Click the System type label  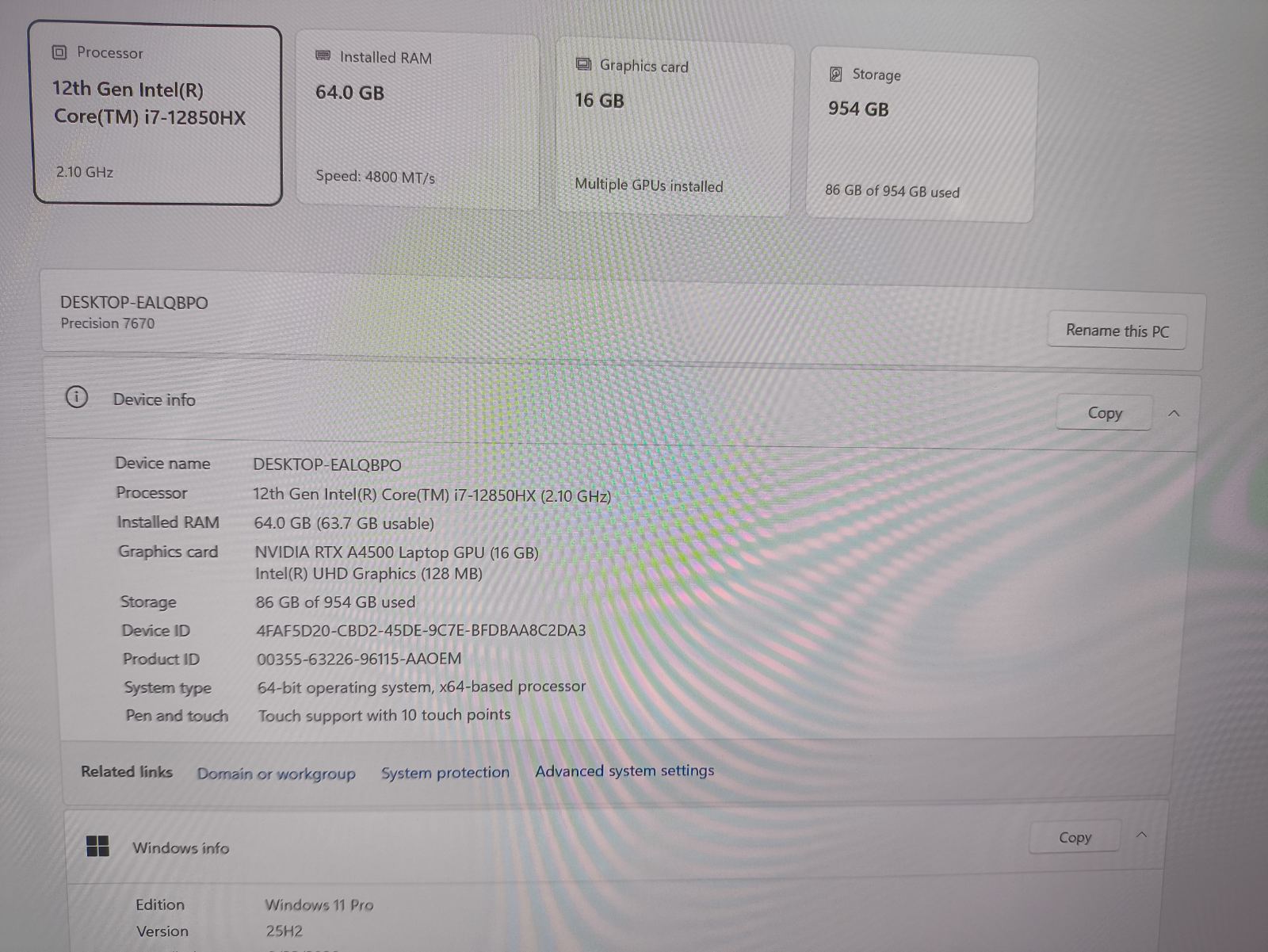[167, 687]
